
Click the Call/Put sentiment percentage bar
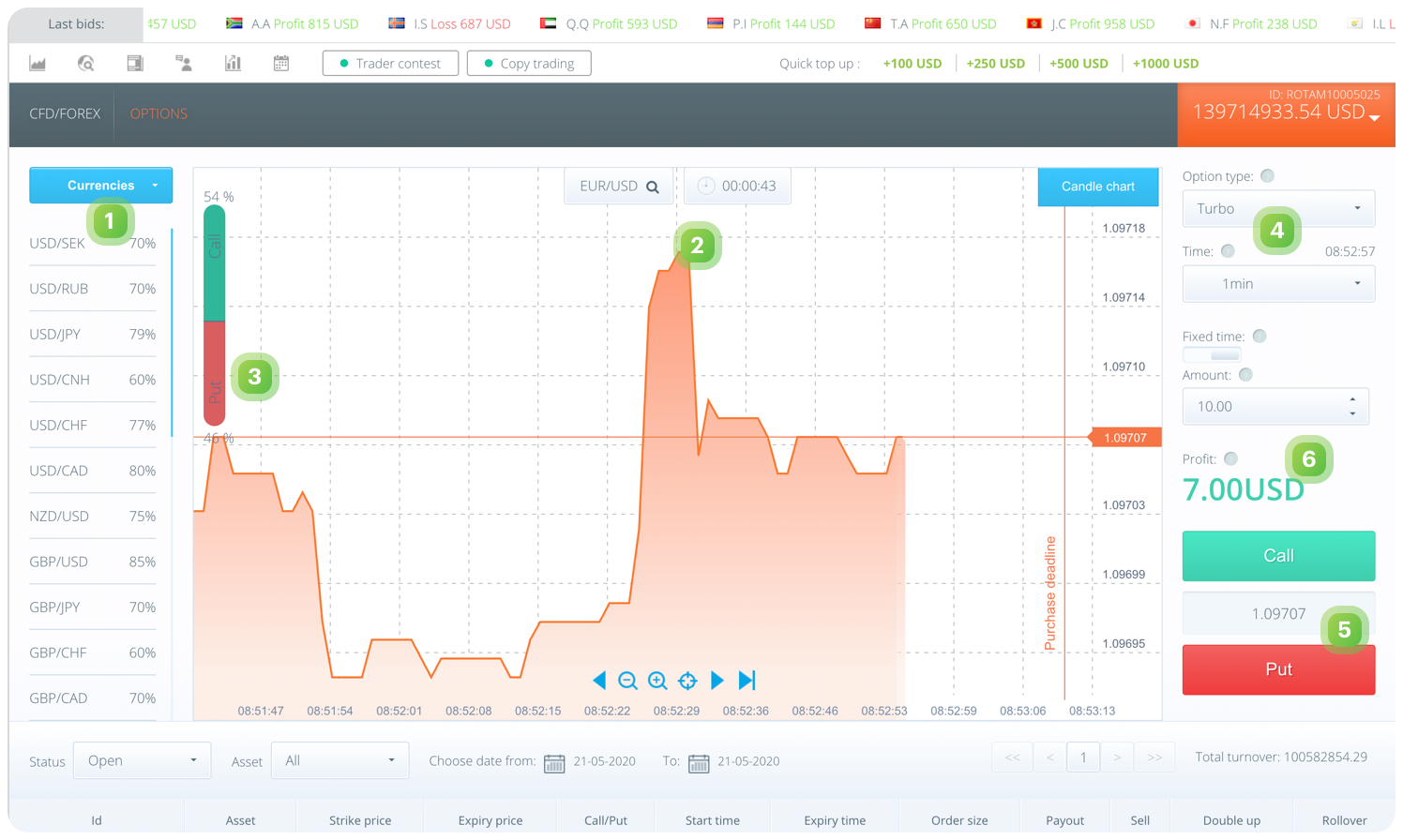click(x=215, y=315)
